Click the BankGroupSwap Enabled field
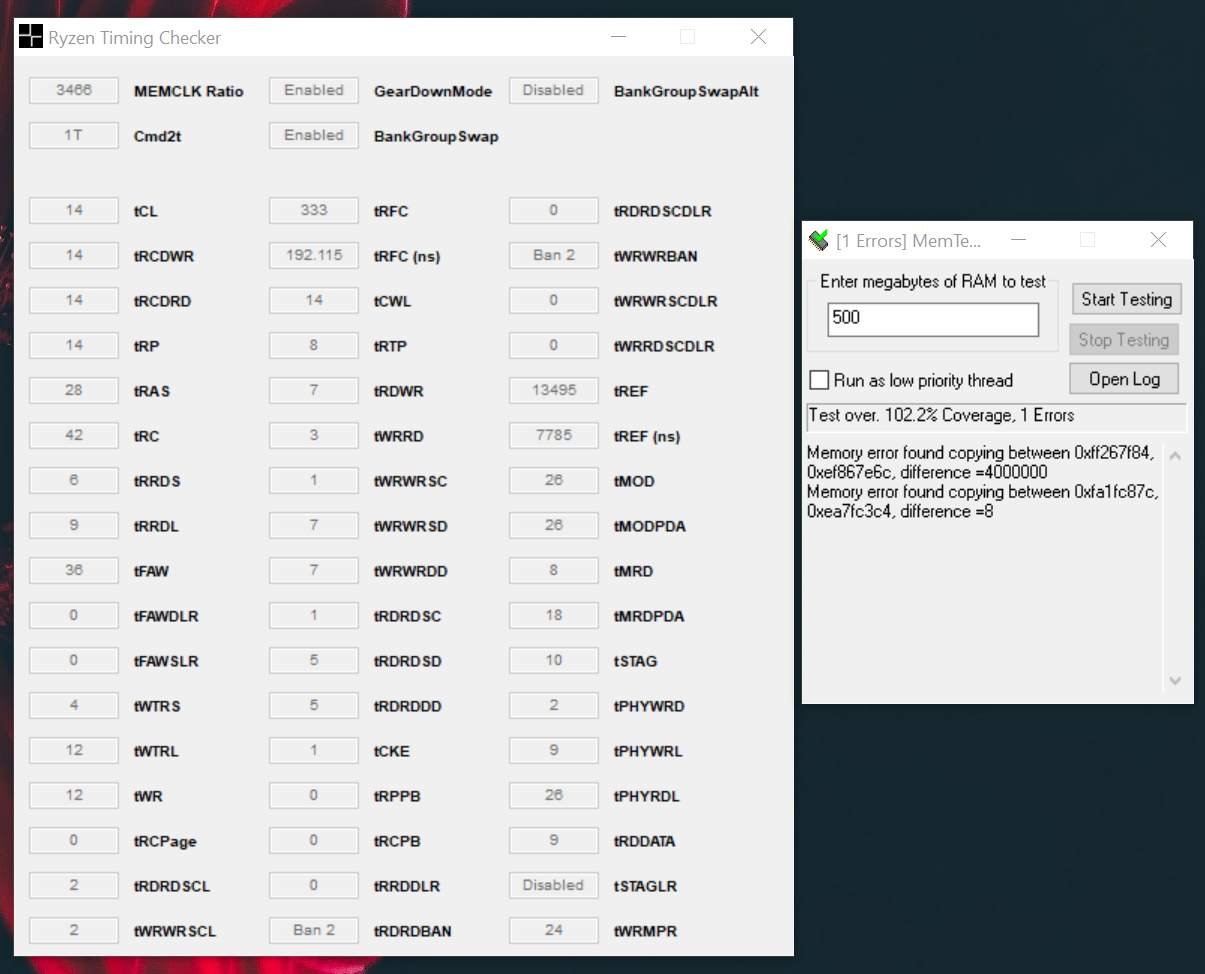This screenshot has width=1205, height=974. coord(314,135)
